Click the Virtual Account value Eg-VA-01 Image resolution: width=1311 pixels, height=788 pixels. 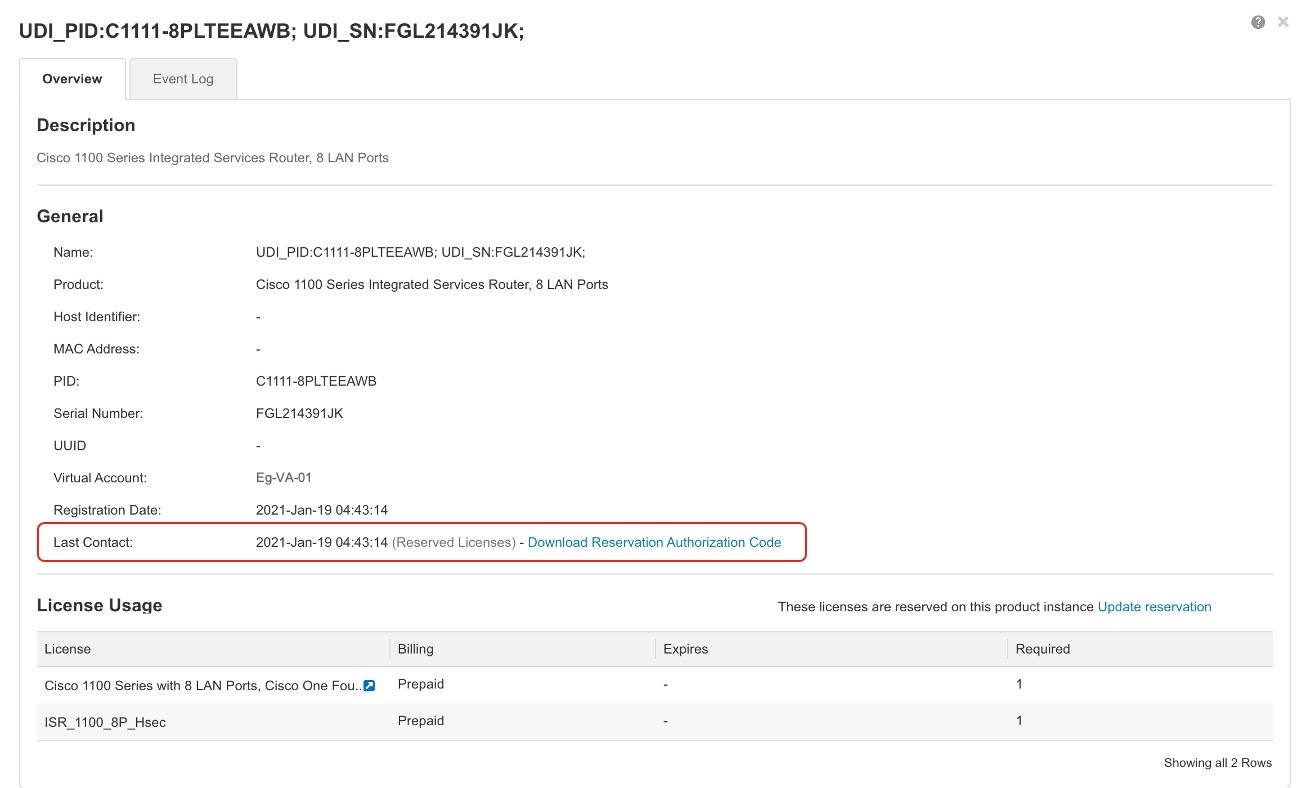point(284,478)
